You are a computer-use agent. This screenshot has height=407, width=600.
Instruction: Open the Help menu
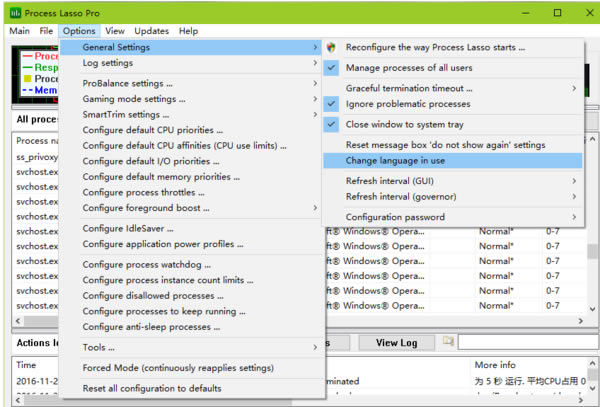[188, 31]
